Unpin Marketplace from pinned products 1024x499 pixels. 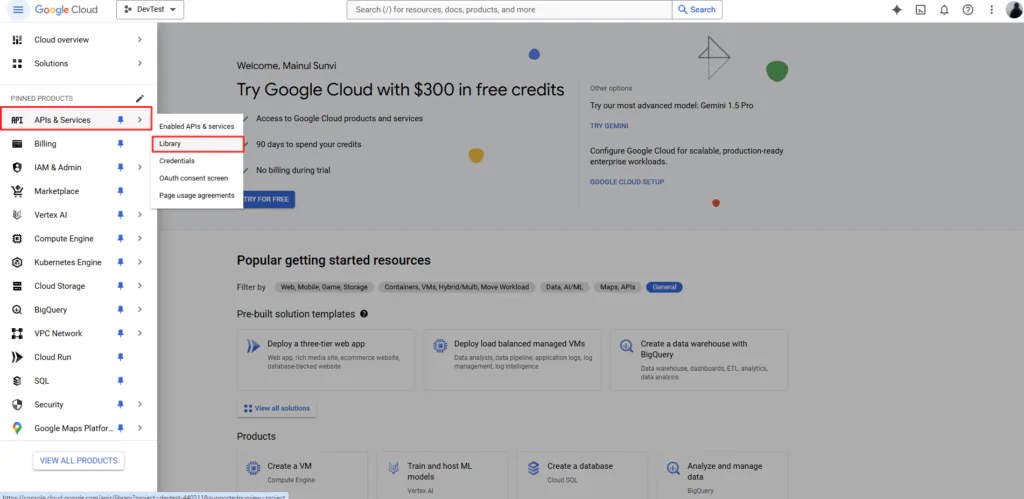[x=120, y=191]
